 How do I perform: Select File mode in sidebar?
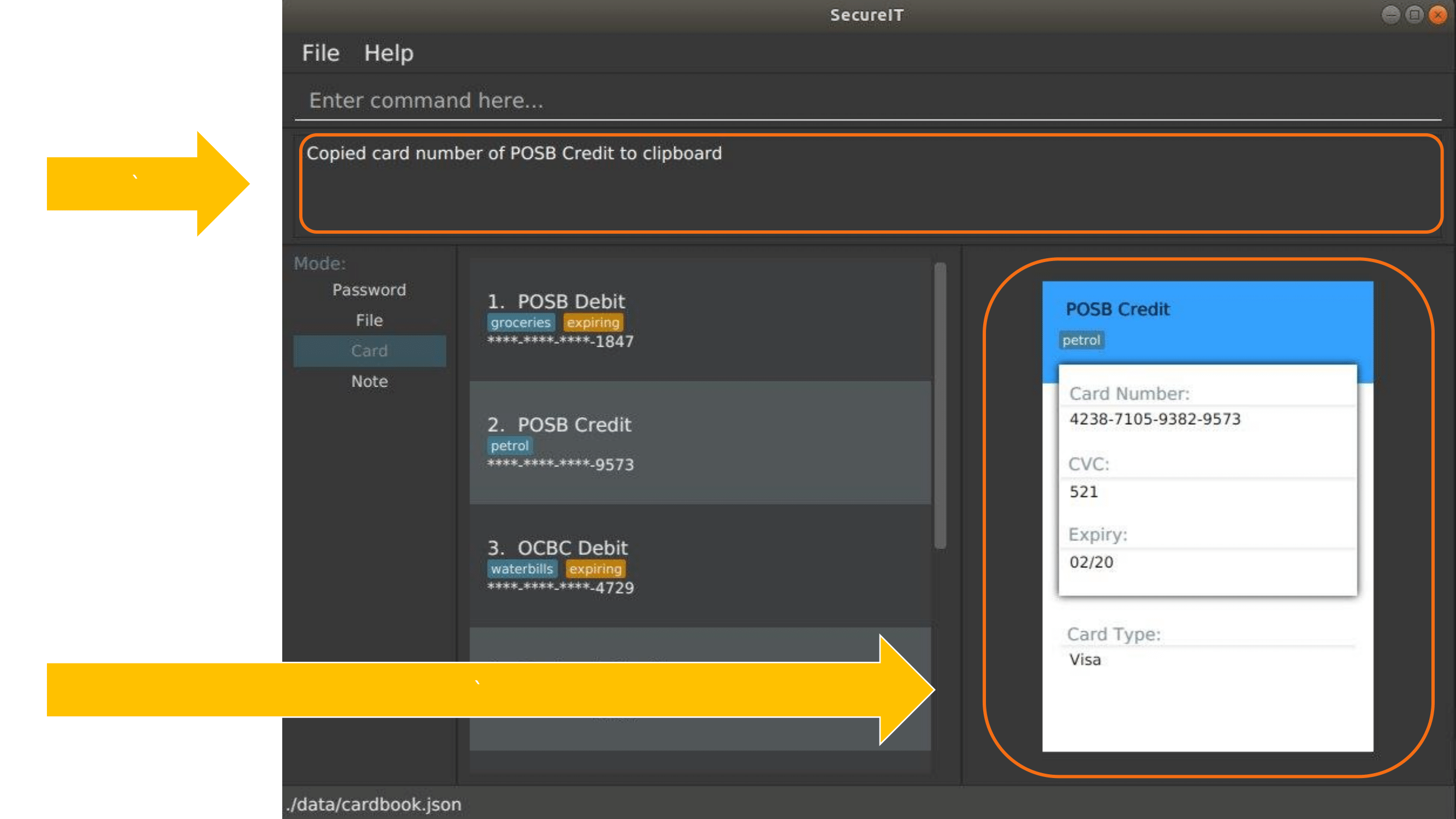(x=369, y=320)
